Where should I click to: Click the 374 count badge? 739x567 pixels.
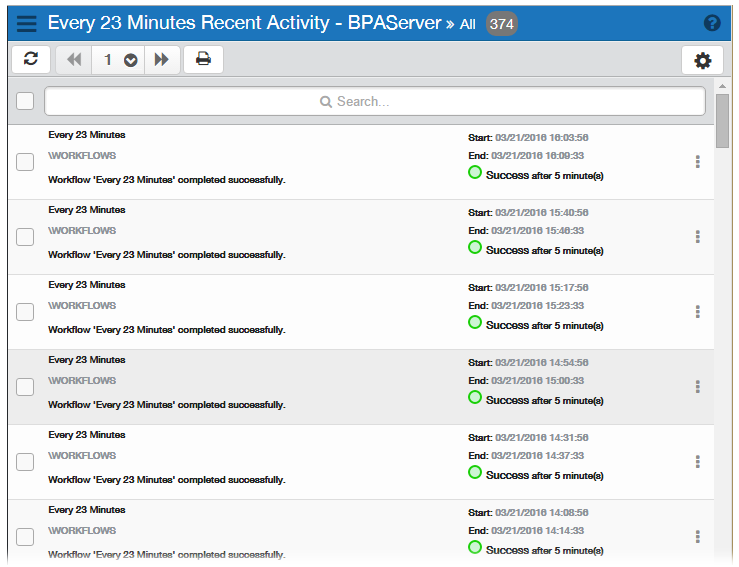click(x=501, y=24)
